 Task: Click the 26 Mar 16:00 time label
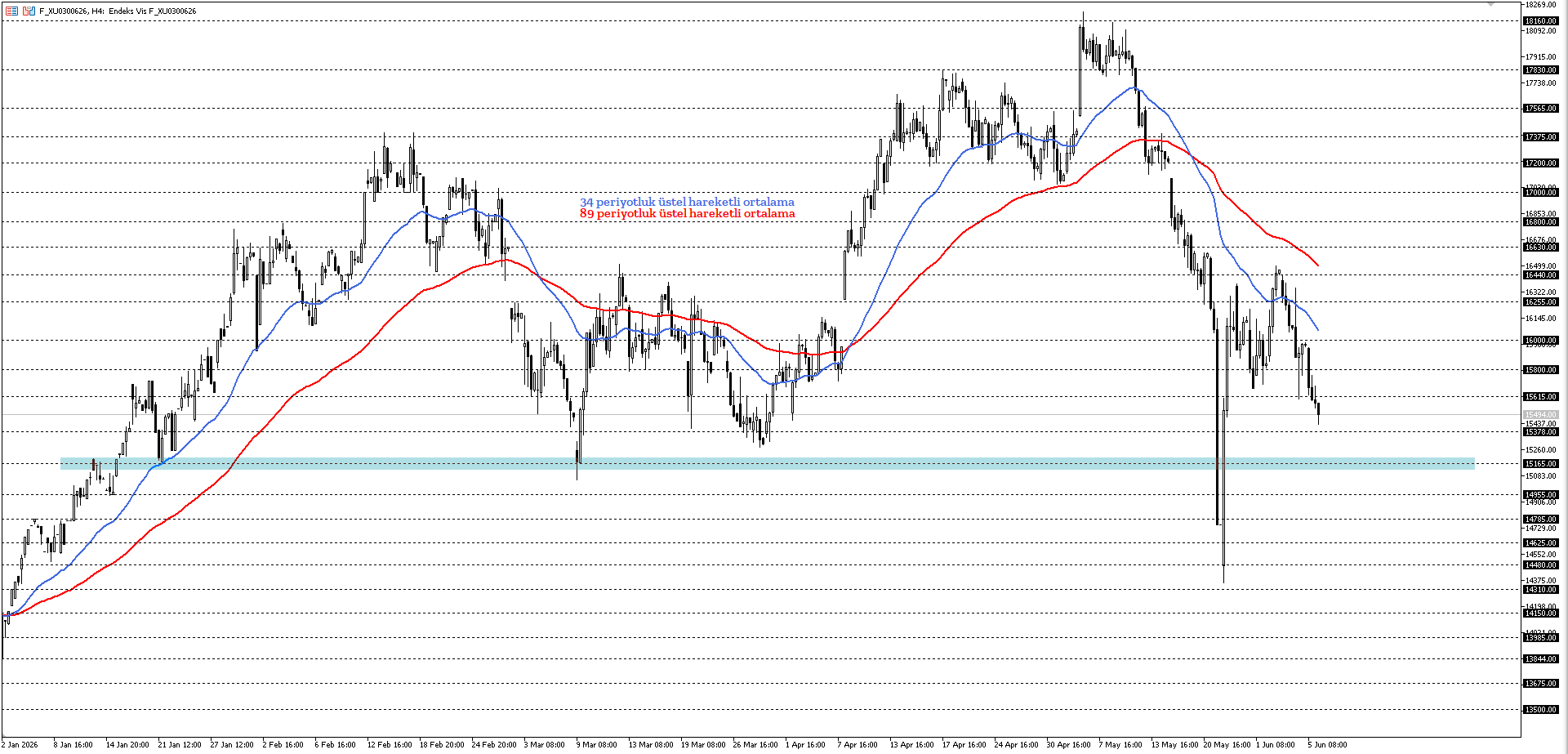click(x=755, y=745)
